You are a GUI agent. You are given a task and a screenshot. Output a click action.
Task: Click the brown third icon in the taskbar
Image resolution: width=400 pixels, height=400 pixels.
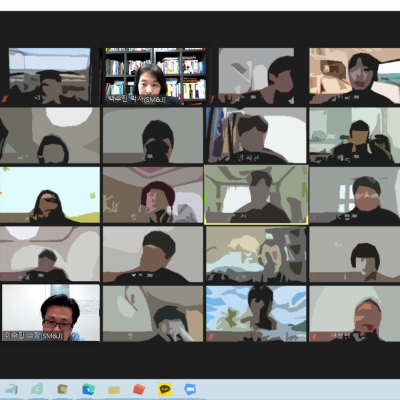pyautogui.click(x=62, y=389)
